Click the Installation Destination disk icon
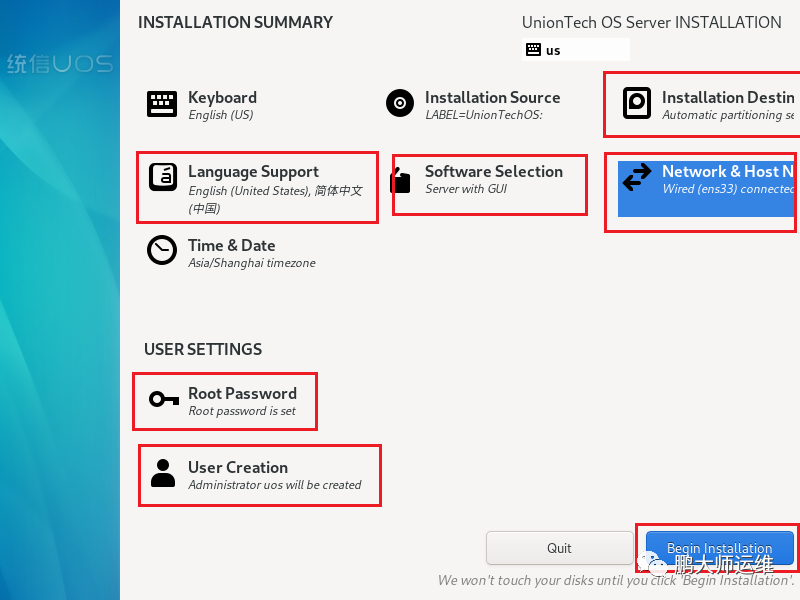 click(x=636, y=103)
